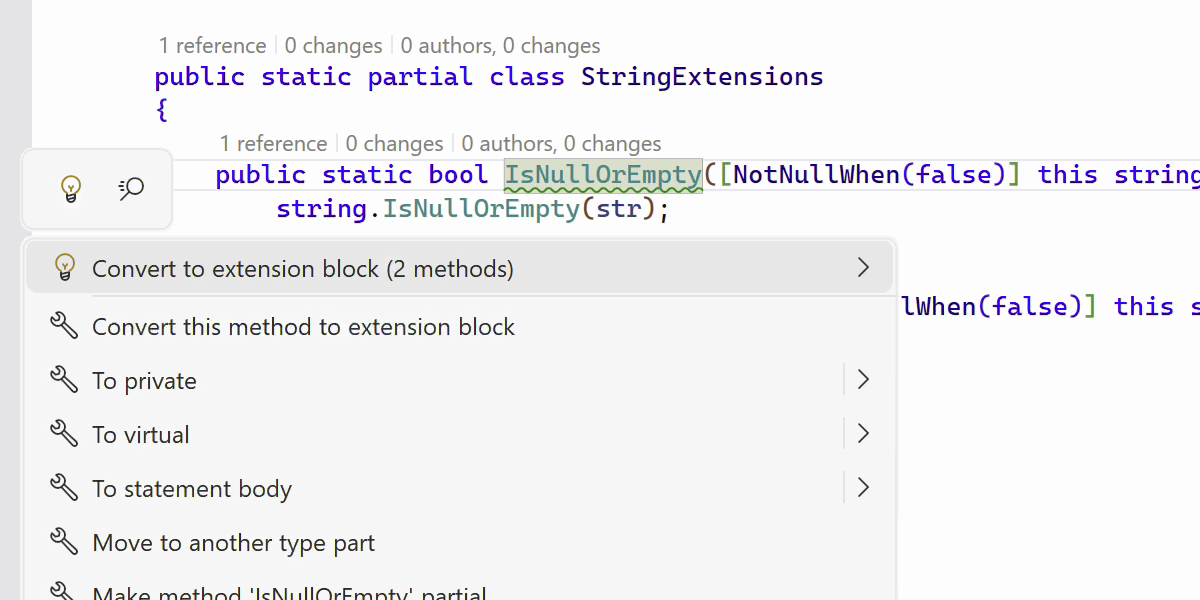
Task: Click wrench icon beside To statement body
Action: (x=64, y=488)
